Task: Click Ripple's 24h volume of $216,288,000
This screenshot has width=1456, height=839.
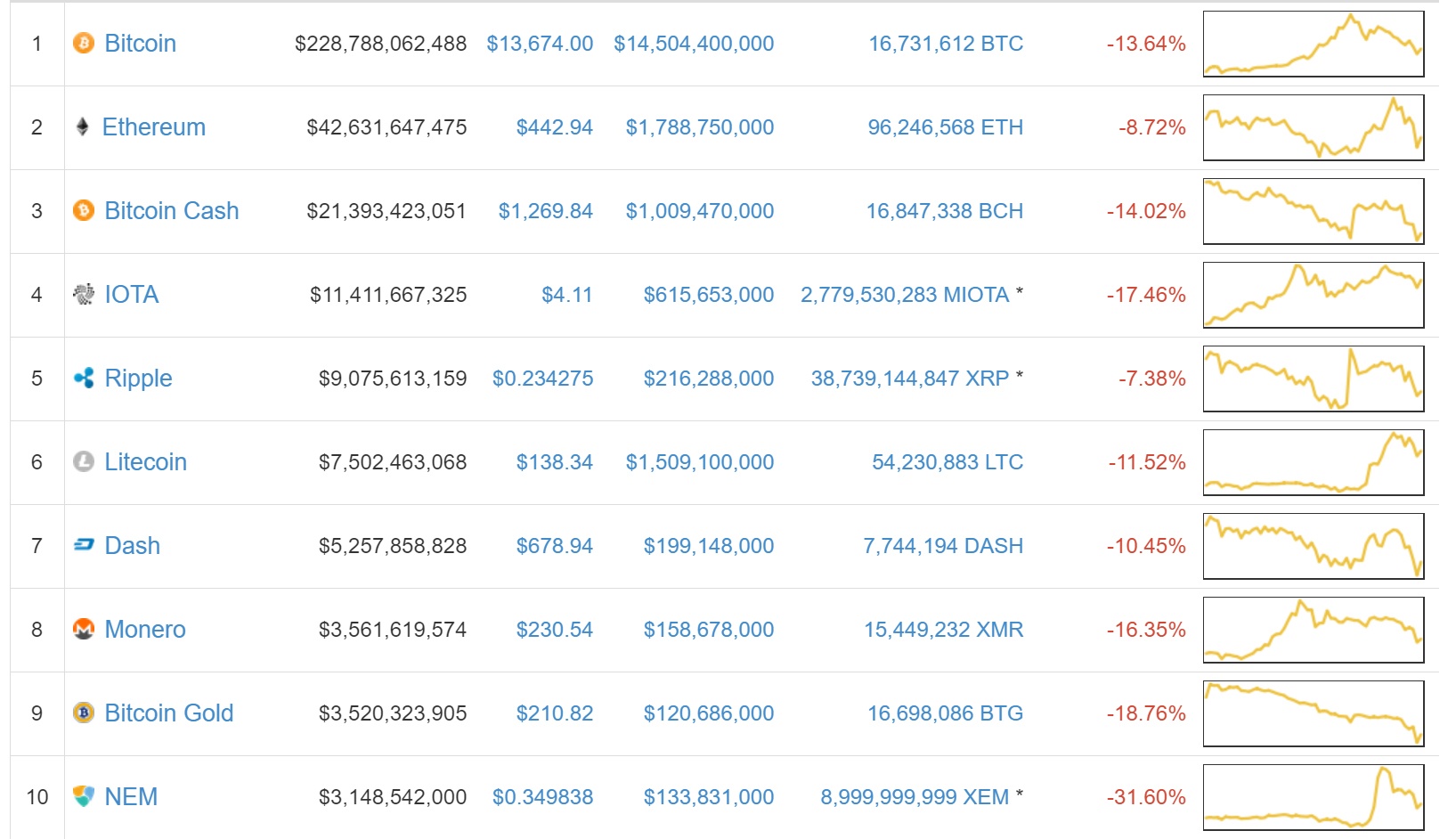Action: (709, 378)
